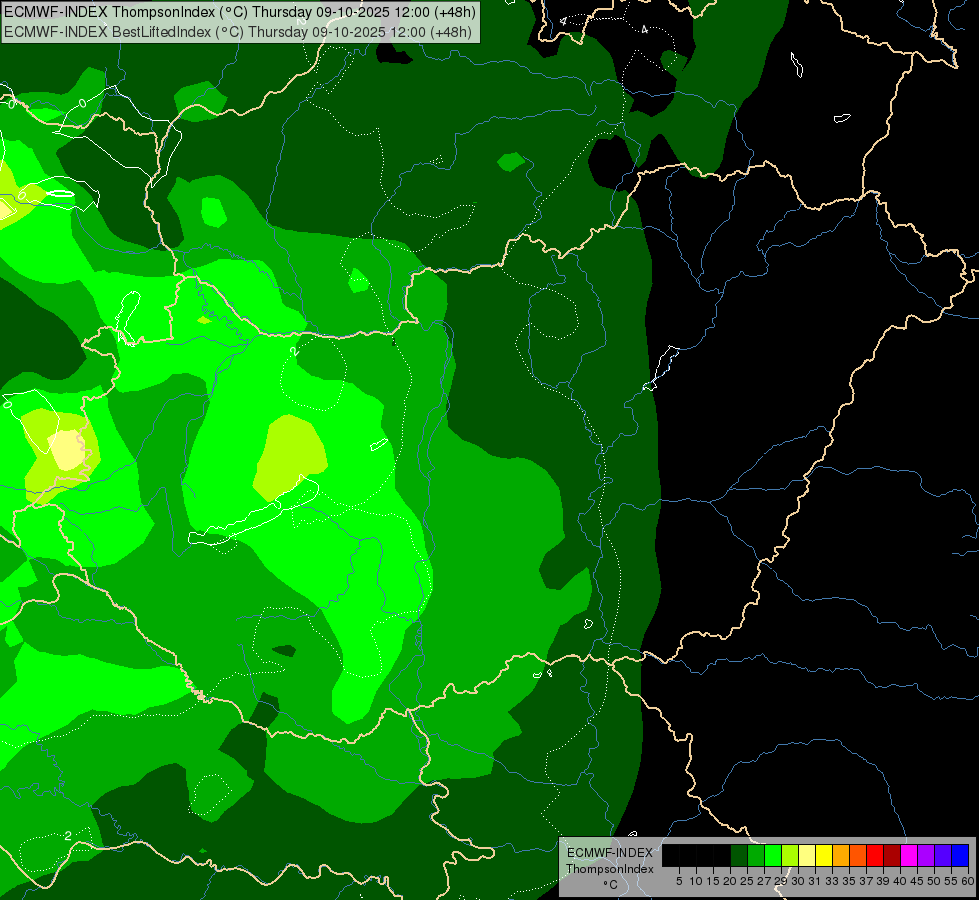This screenshot has width=979, height=900.
Task: Click the °C unit label in legend
Action: click(x=609, y=885)
